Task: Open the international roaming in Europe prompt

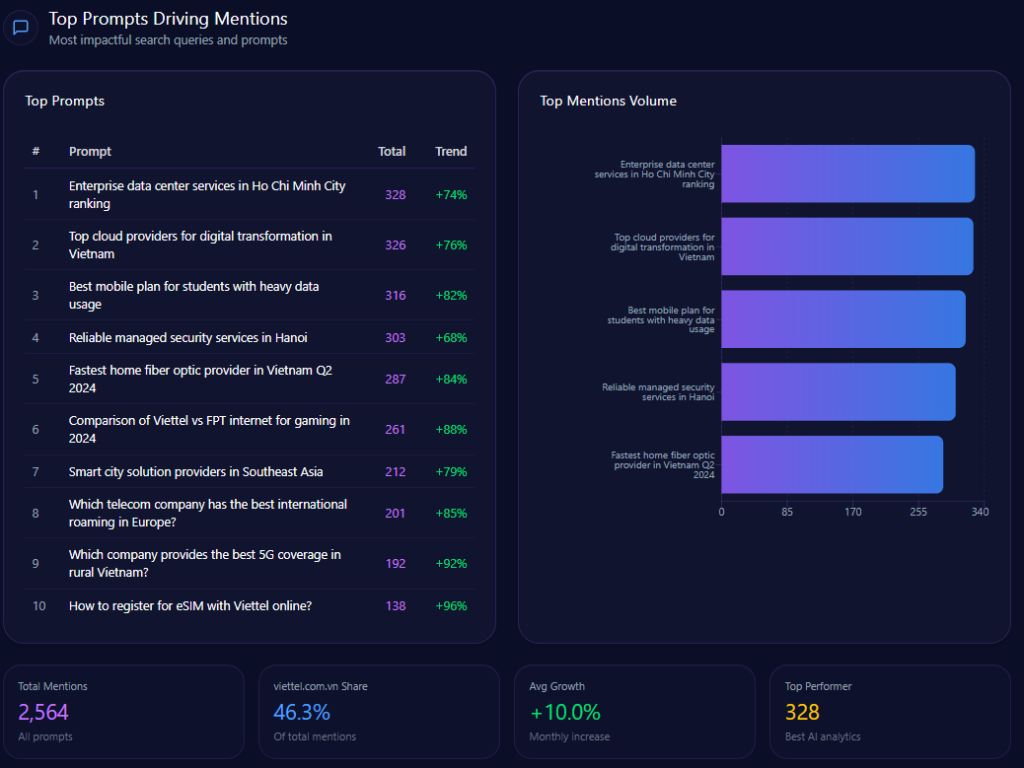Action: point(208,513)
